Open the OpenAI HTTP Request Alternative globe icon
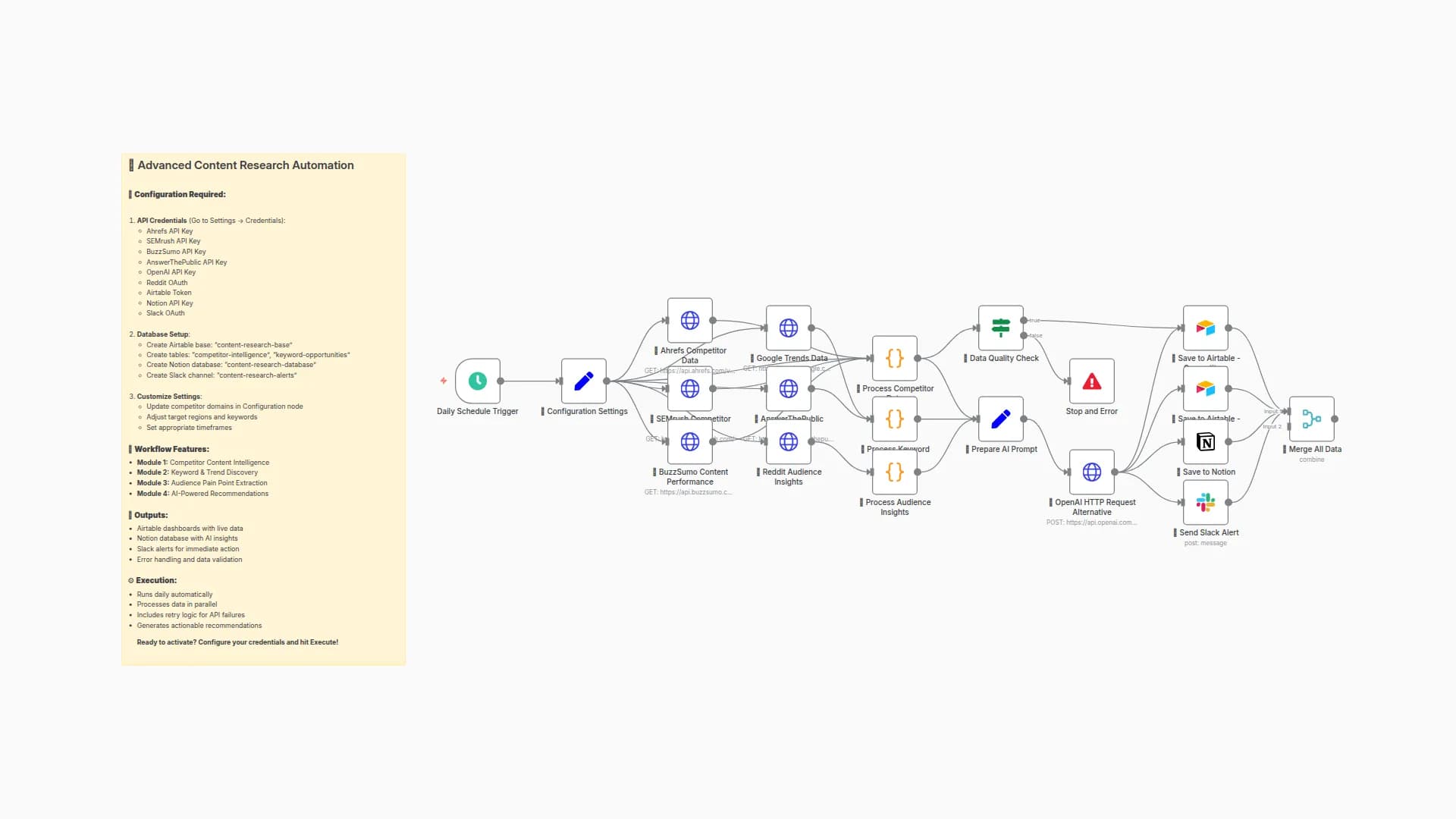The image size is (1456, 819). click(1091, 471)
